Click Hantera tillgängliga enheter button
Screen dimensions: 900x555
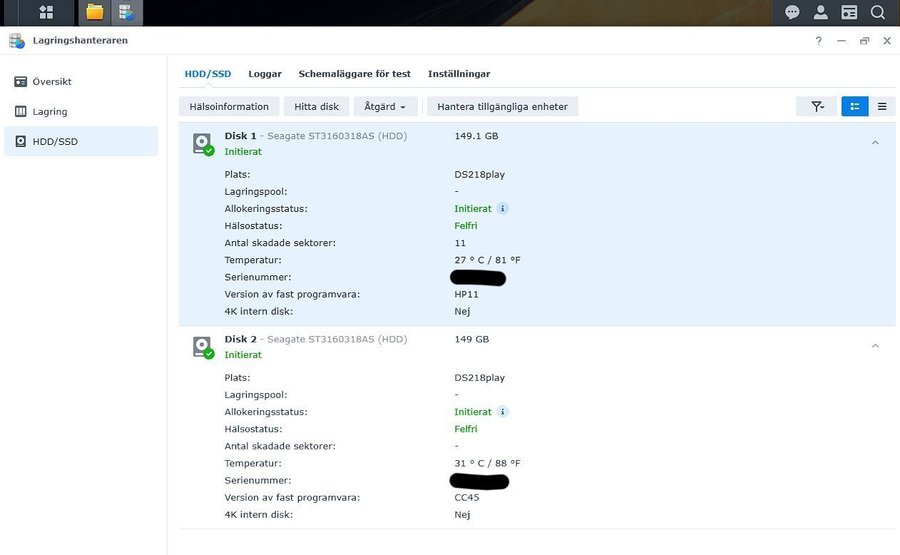pyautogui.click(x=502, y=106)
